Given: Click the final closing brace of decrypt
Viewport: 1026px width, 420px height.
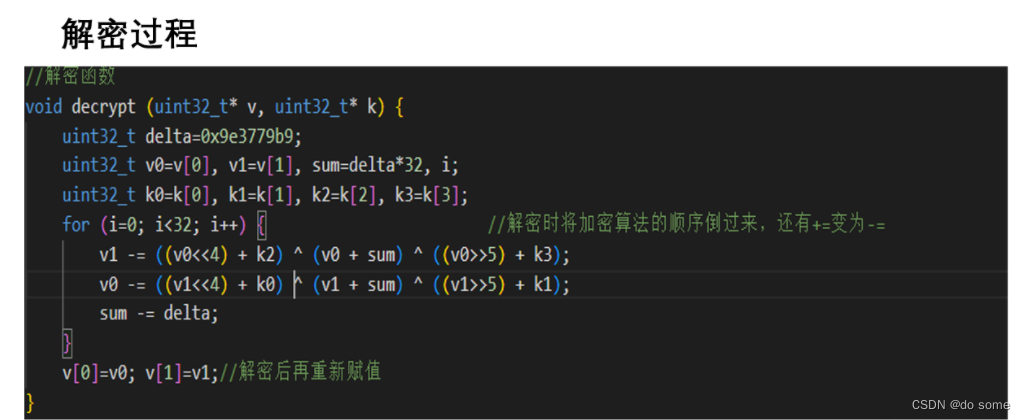Looking at the screenshot, I should click(x=29, y=402).
